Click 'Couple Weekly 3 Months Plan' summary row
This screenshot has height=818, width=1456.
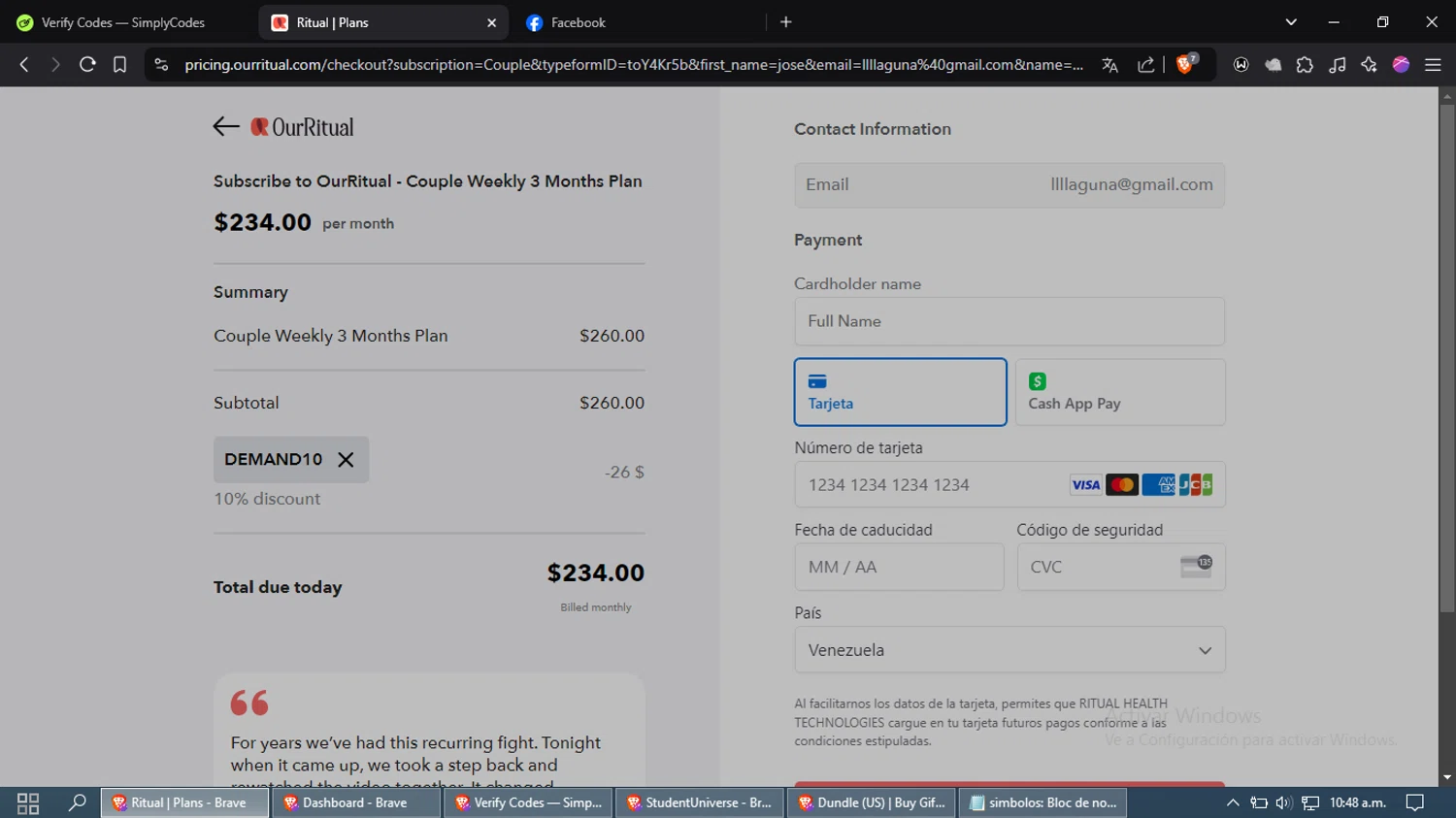point(429,336)
